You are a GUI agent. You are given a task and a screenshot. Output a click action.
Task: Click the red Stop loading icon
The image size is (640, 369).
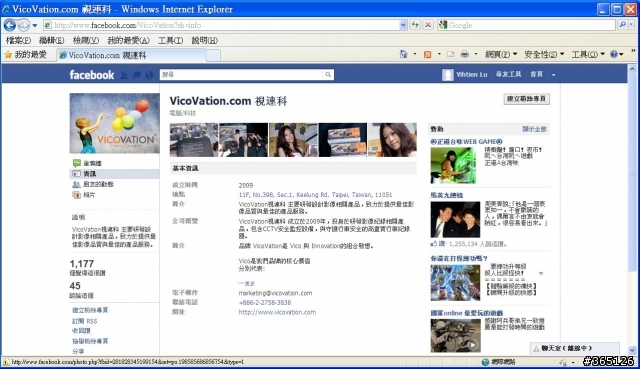428,25
